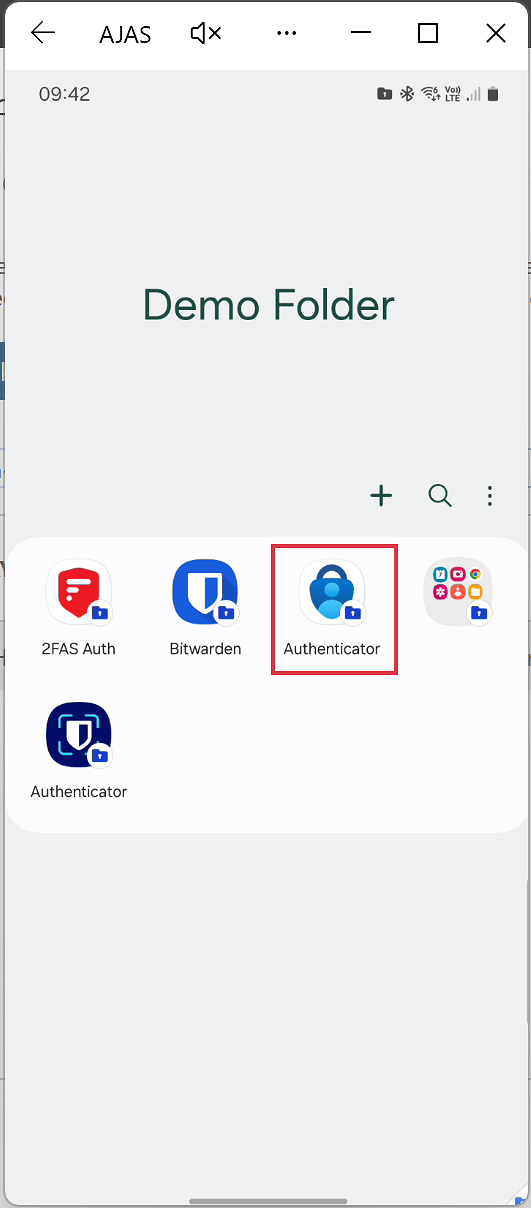Tap the battery icon in the status bar
Image resolution: width=531 pixels, height=1208 pixels.
493,94
